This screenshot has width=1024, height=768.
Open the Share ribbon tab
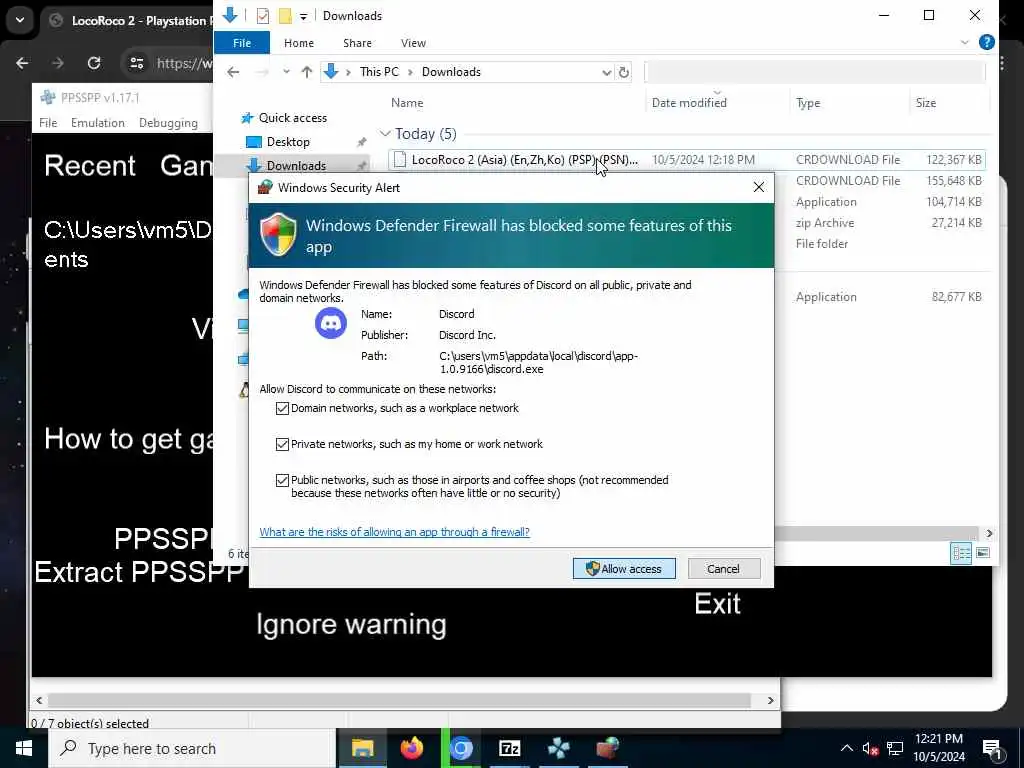coord(357,42)
